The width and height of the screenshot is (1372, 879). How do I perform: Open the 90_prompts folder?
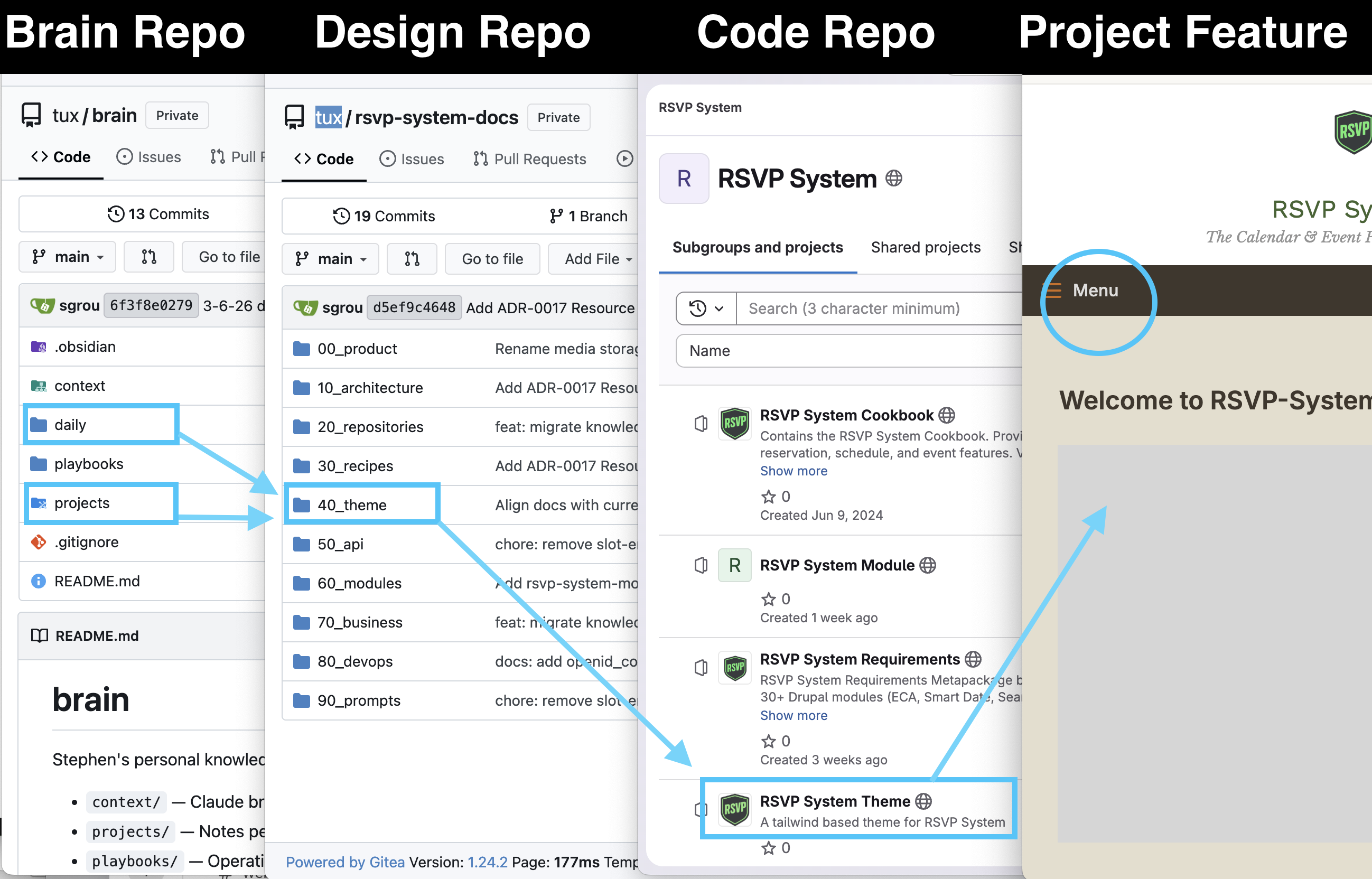(x=359, y=700)
